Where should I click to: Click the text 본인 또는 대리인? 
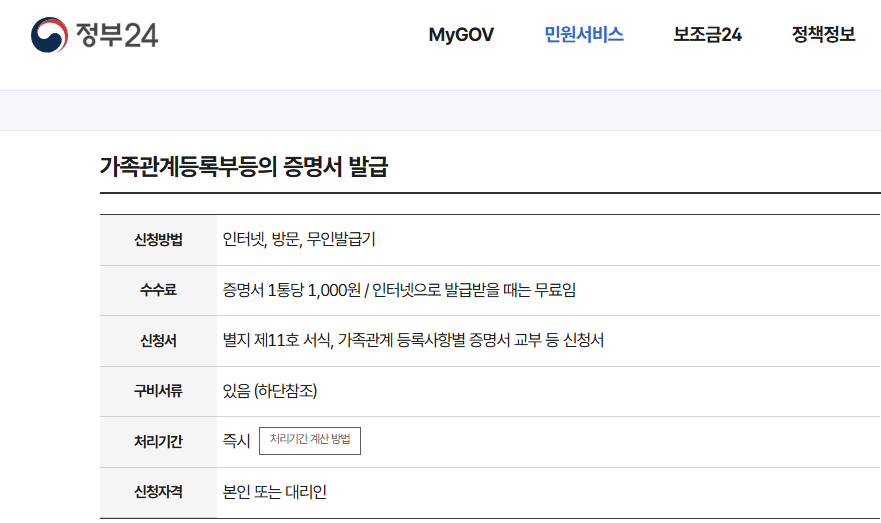point(274,492)
